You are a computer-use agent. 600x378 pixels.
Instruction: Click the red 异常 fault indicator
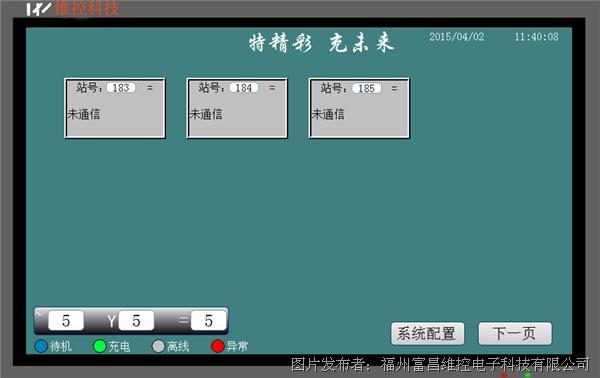(217, 346)
